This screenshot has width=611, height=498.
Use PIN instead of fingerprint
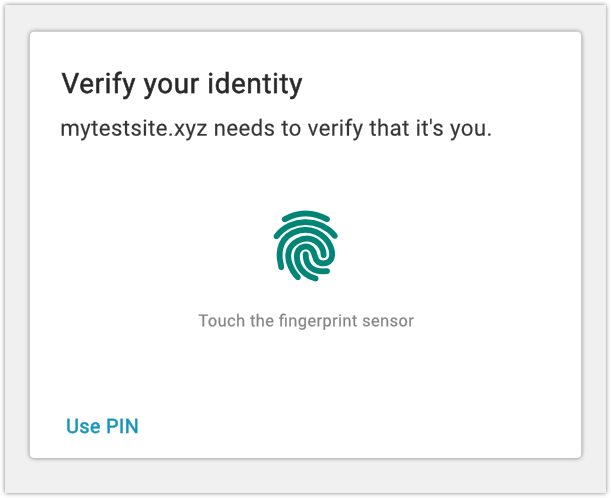102,427
